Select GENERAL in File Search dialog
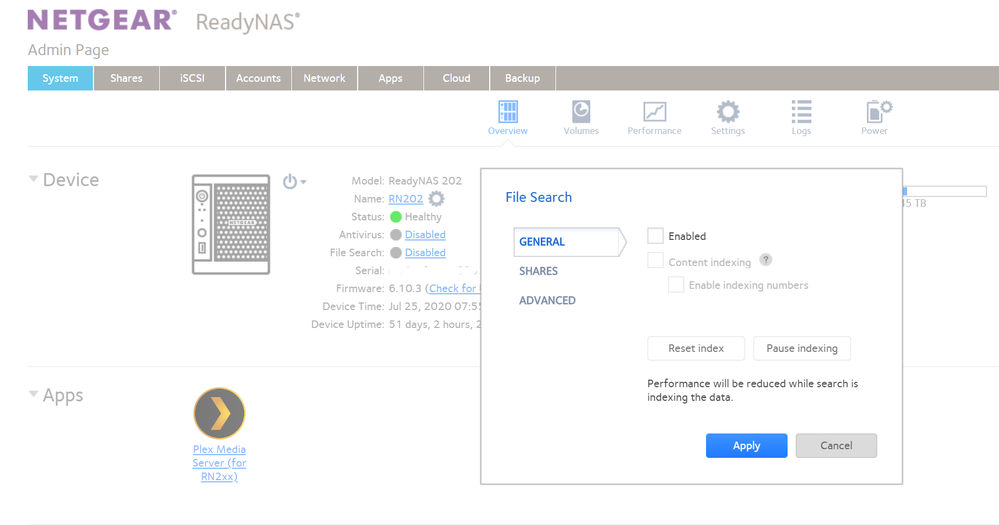The width and height of the screenshot is (999, 525). (x=570, y=242)
